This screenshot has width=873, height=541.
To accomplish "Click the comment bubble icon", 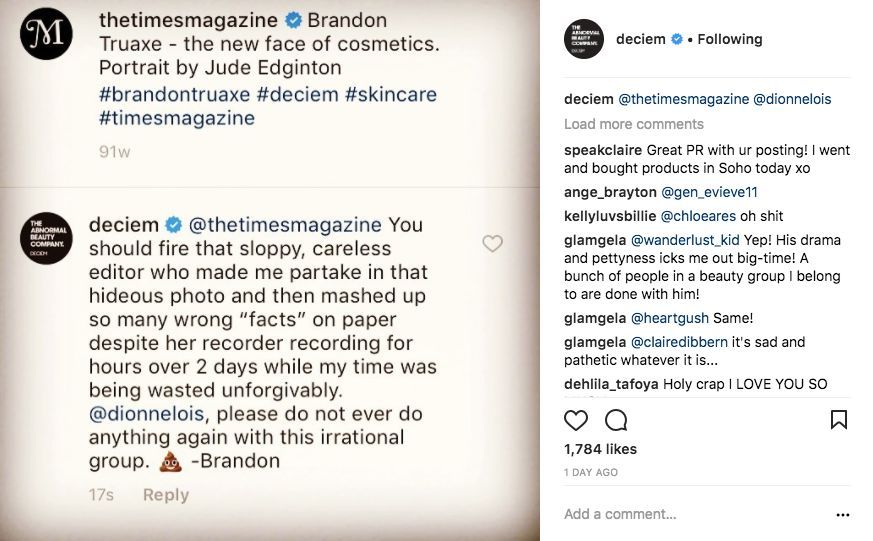I will pyautogui.click(x=616, y=420).
